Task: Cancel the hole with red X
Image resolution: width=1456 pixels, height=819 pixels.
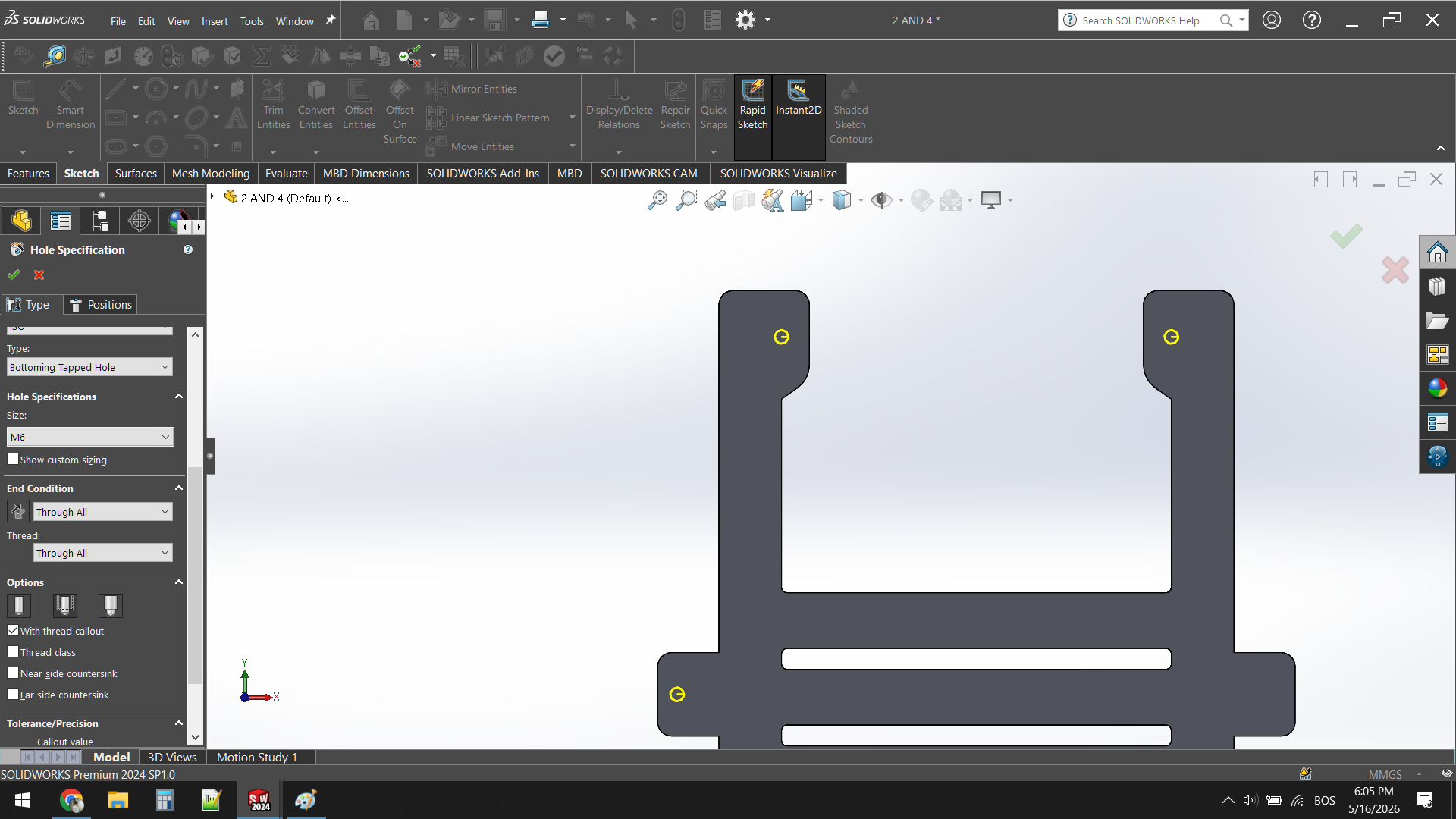Action: pyautogui.click(x=39, y=275)
